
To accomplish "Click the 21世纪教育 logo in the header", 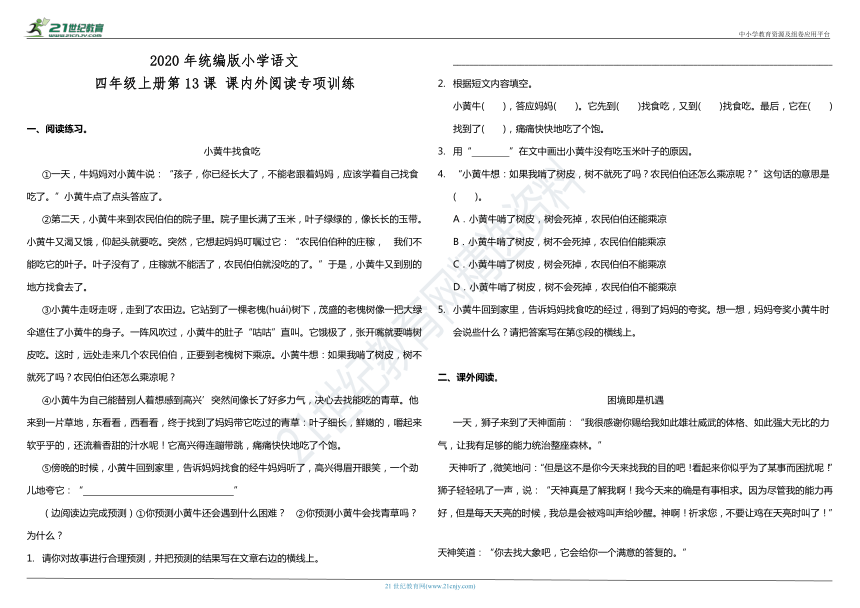I will pyautogui.click(x=65, y=28).
